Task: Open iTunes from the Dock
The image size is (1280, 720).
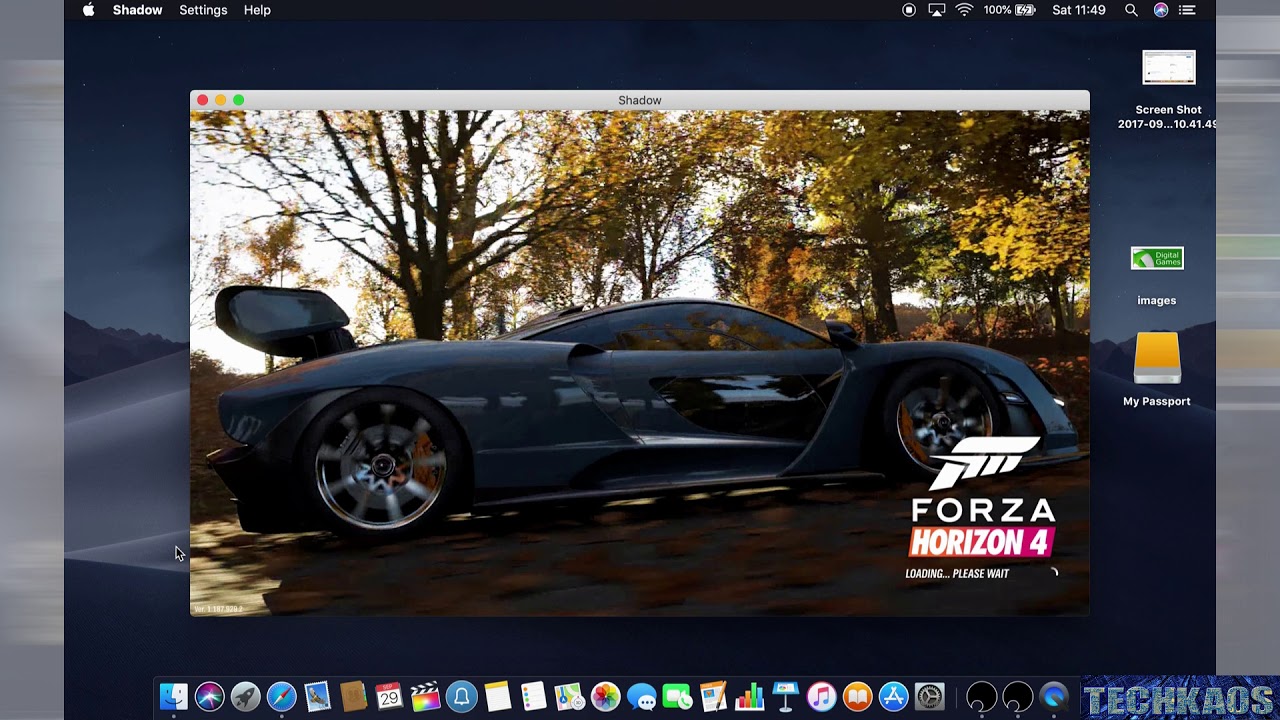Action: coord(822,696)
